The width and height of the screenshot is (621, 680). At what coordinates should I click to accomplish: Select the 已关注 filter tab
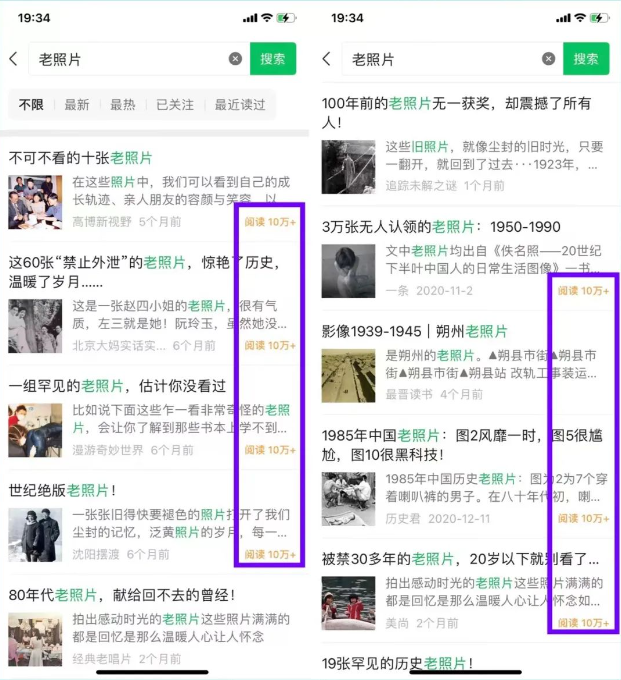click(x=175, y=105)
